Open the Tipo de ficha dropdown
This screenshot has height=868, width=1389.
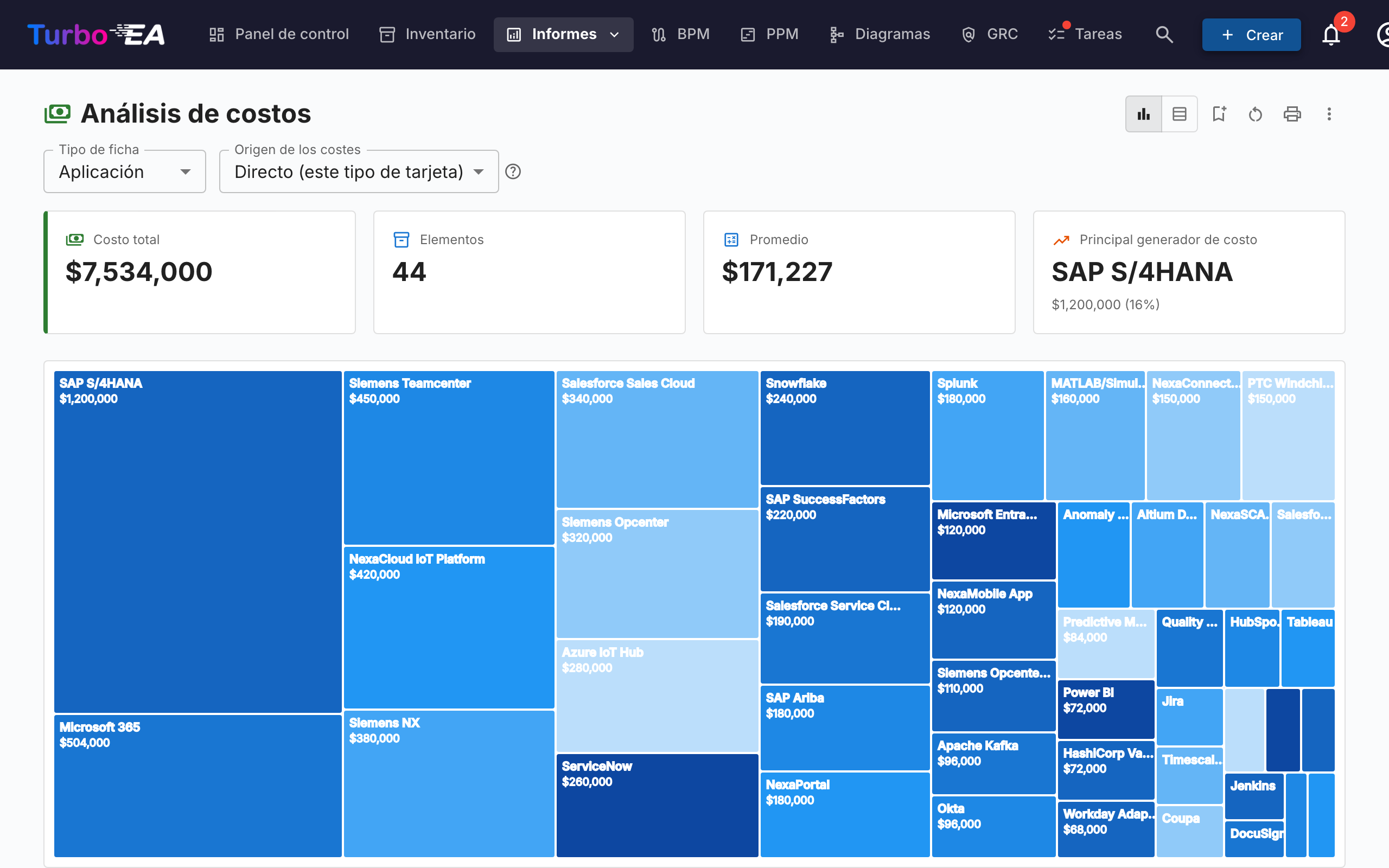point(125,171)
